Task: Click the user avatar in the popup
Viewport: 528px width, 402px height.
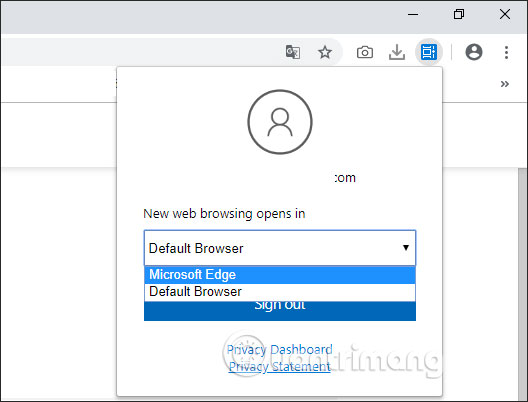Action: [x=280, y=122]
